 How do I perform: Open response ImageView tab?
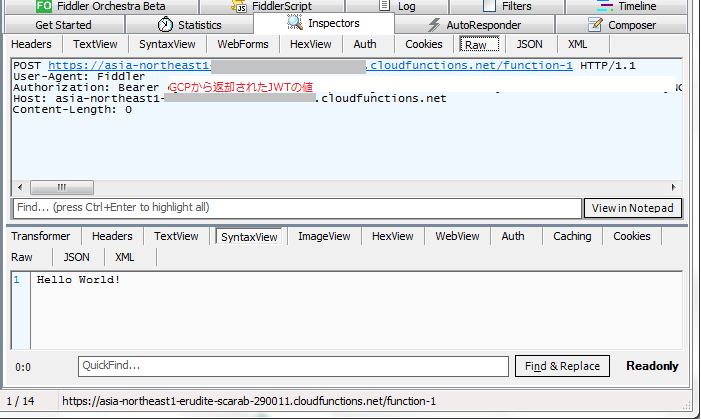click(x=324, y=236)
